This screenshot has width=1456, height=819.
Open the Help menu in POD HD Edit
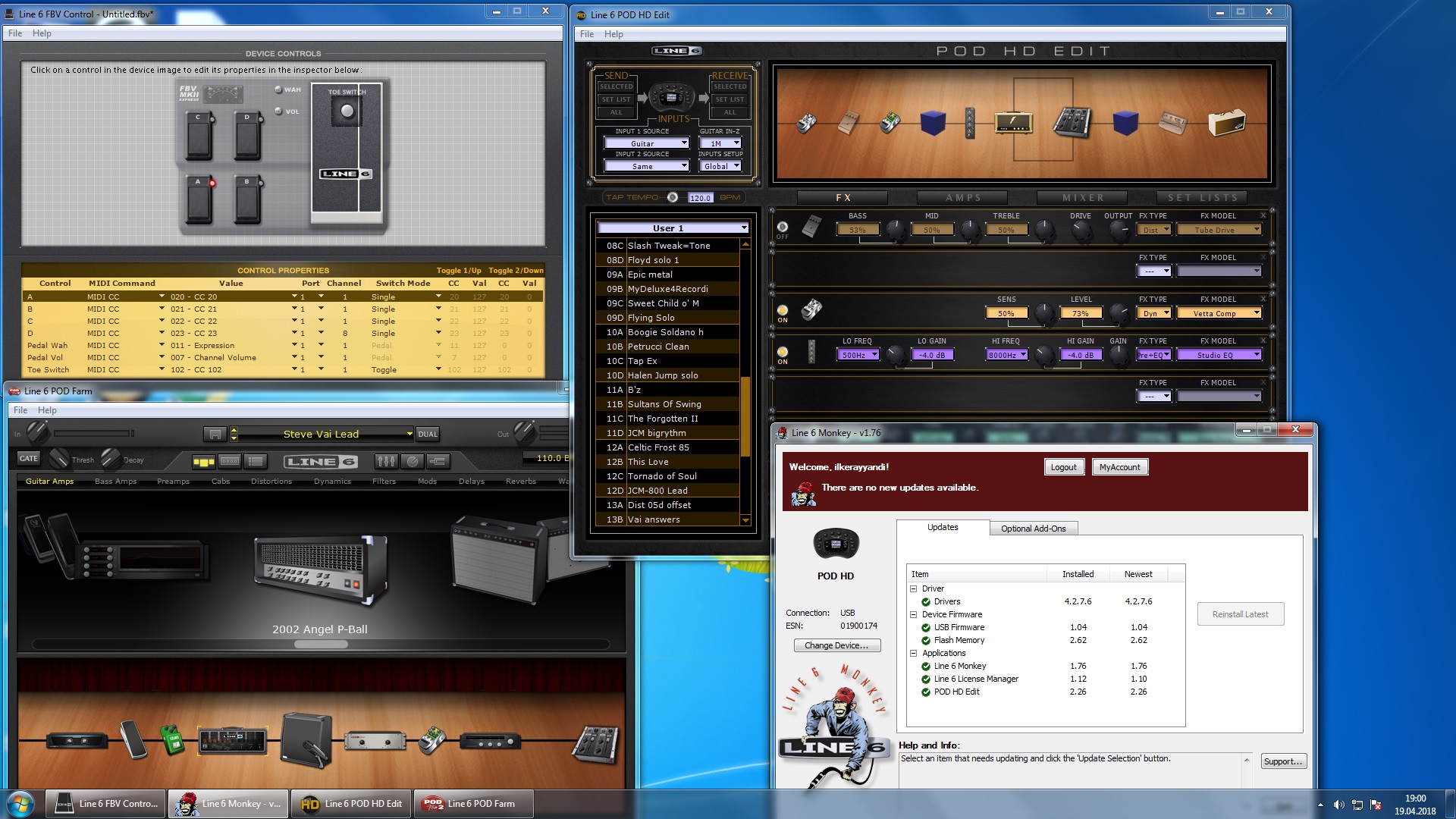(x=613, y=34)
